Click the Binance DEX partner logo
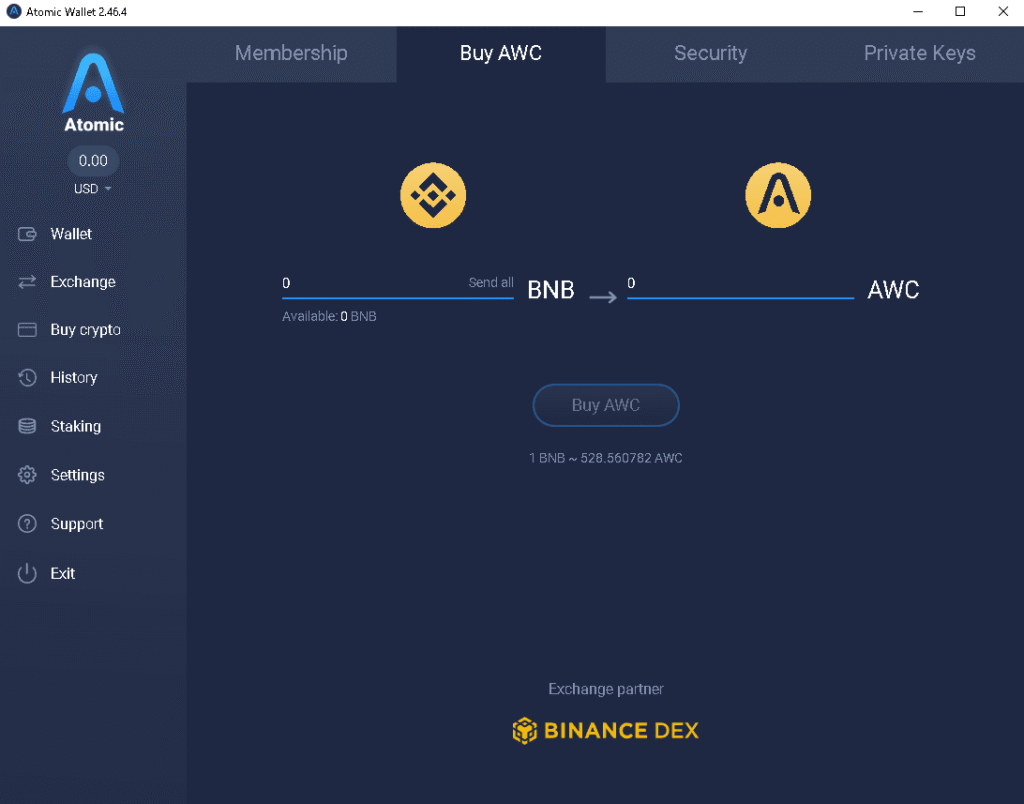Image resolution: width=1024 pixels, height=804 pixels. [x=606, y=731]
